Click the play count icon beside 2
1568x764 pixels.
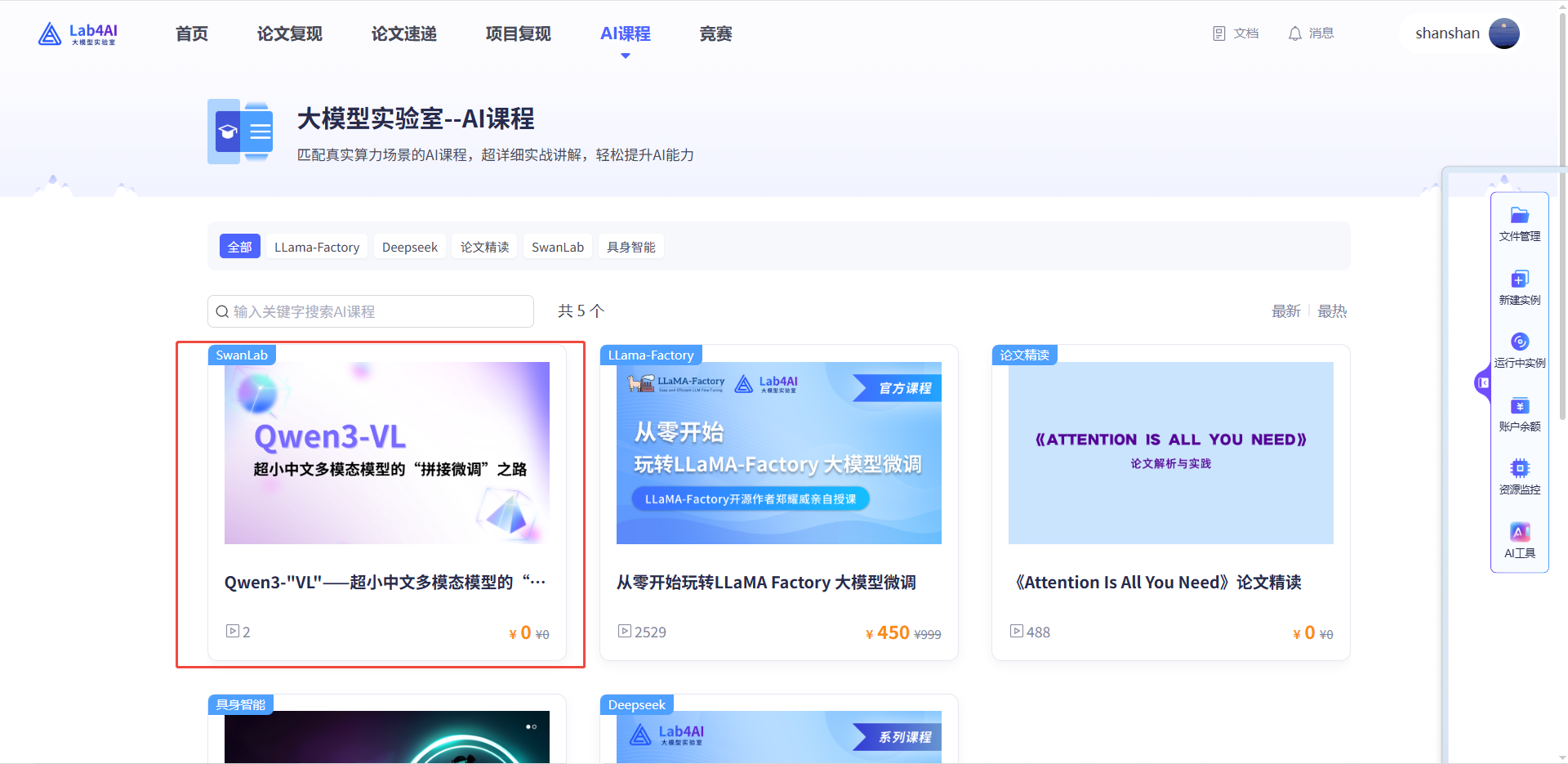click(233, 631)
